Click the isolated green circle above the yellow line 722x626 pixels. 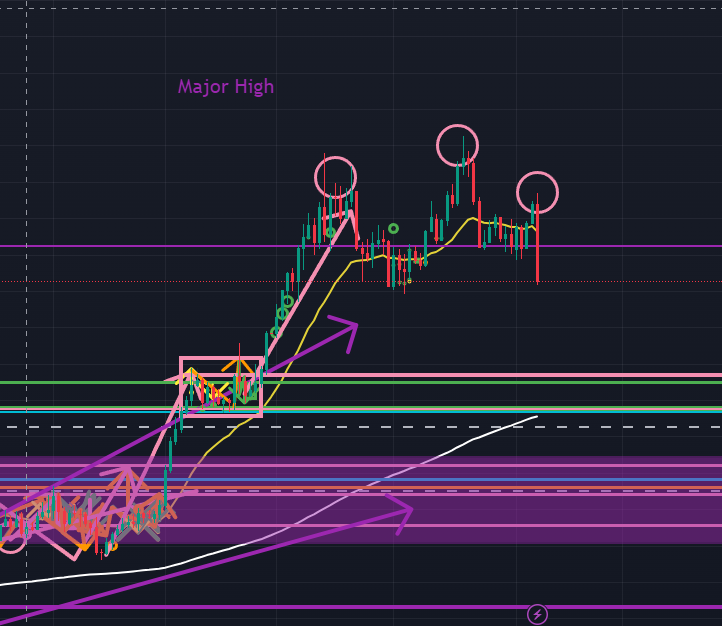pyautogui.click(x=393, y=229)
